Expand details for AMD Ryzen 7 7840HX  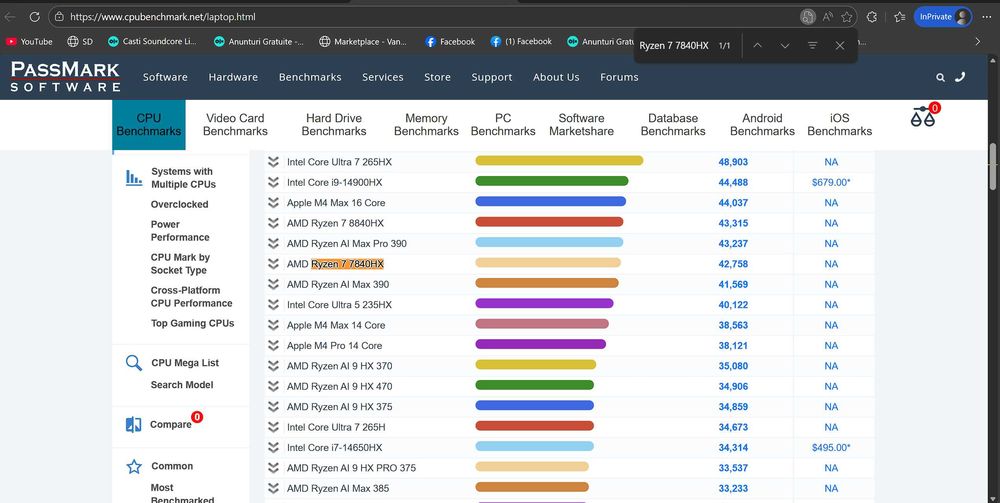pos(273,264)
